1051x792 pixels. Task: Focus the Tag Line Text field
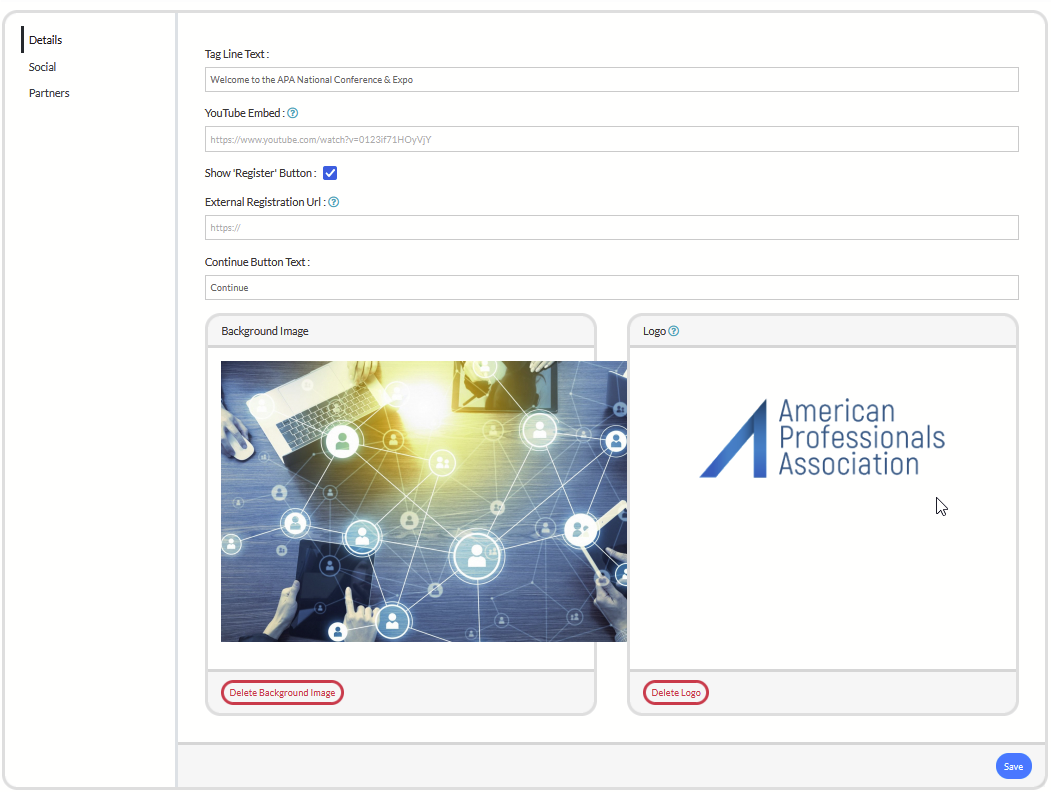611,80
